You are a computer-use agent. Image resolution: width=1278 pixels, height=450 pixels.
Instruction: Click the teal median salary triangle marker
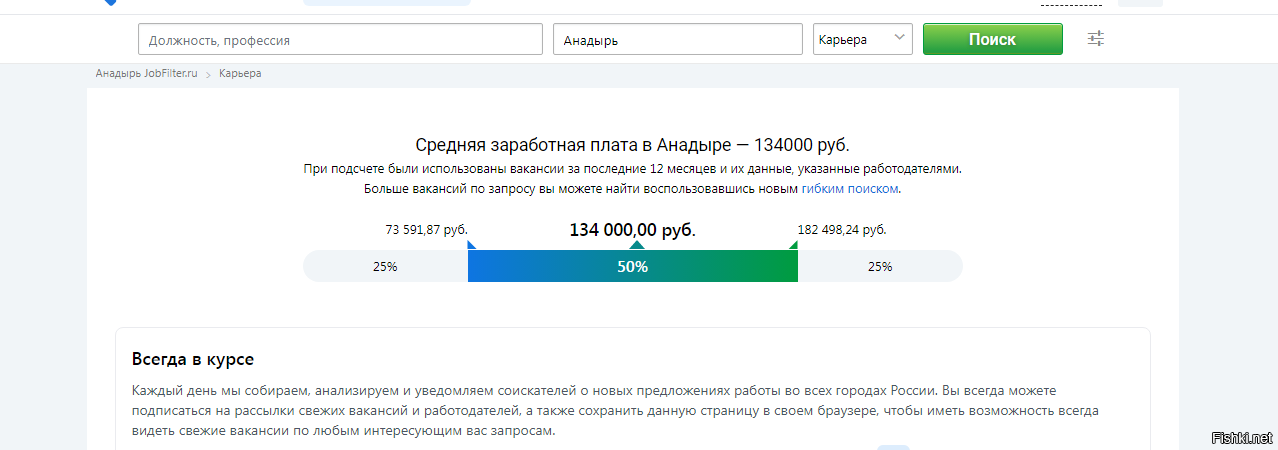click(637, 246)
